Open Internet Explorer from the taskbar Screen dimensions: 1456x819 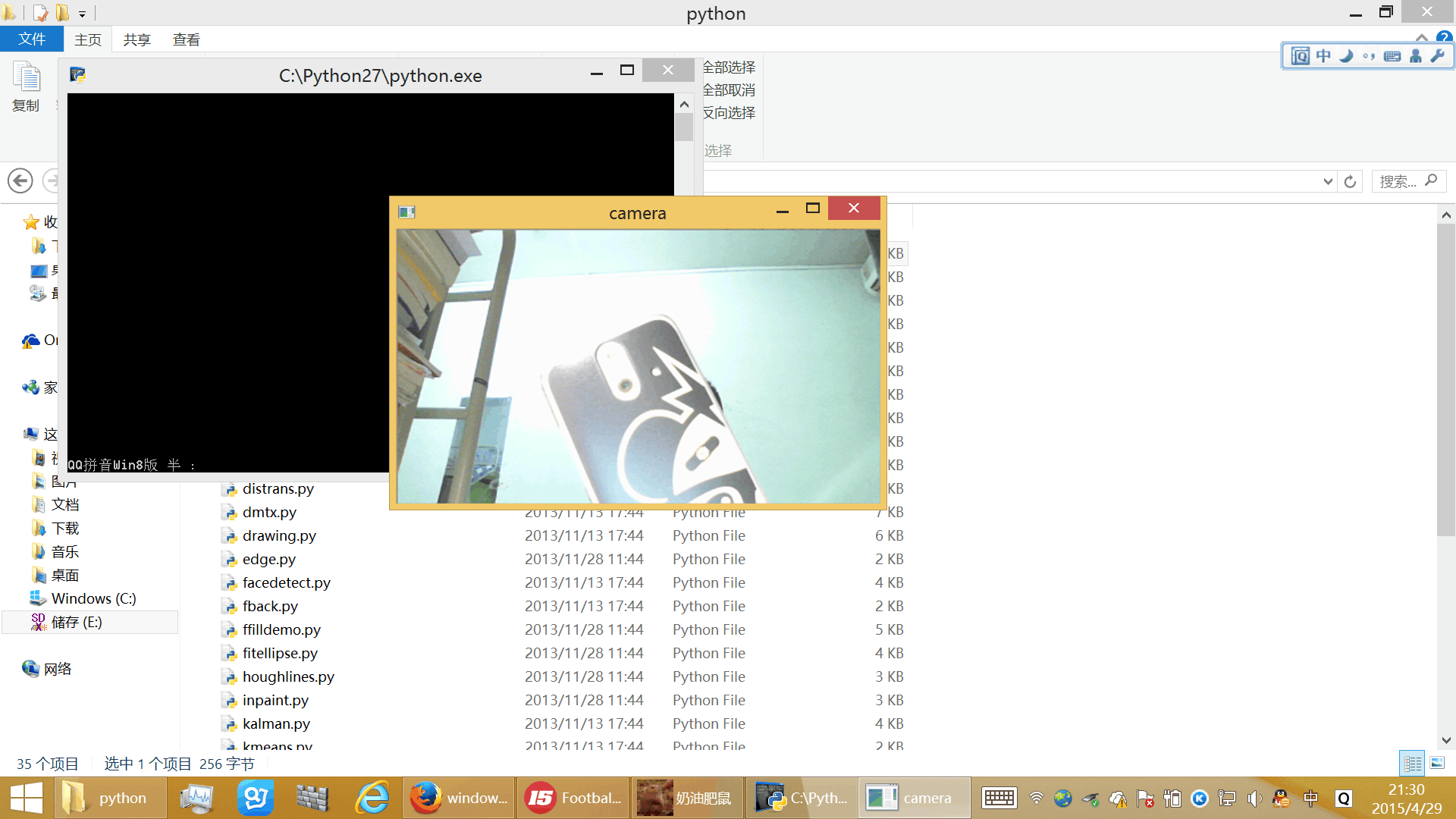point(372,798)
